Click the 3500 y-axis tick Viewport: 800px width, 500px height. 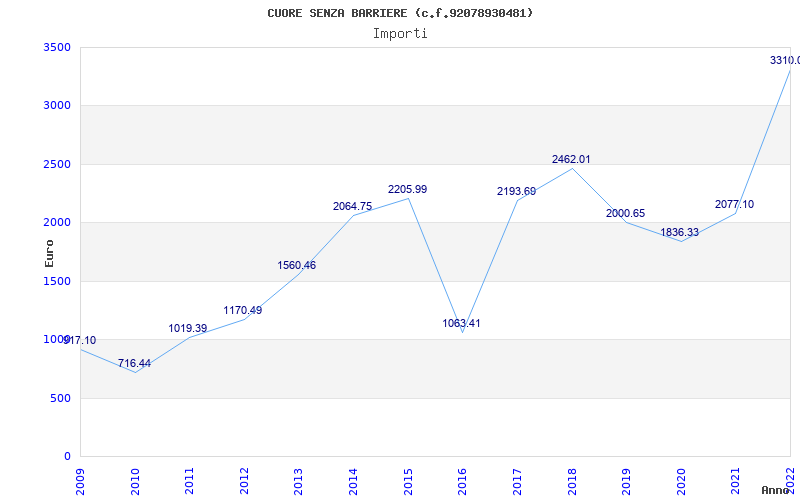[x=57, y=47]
